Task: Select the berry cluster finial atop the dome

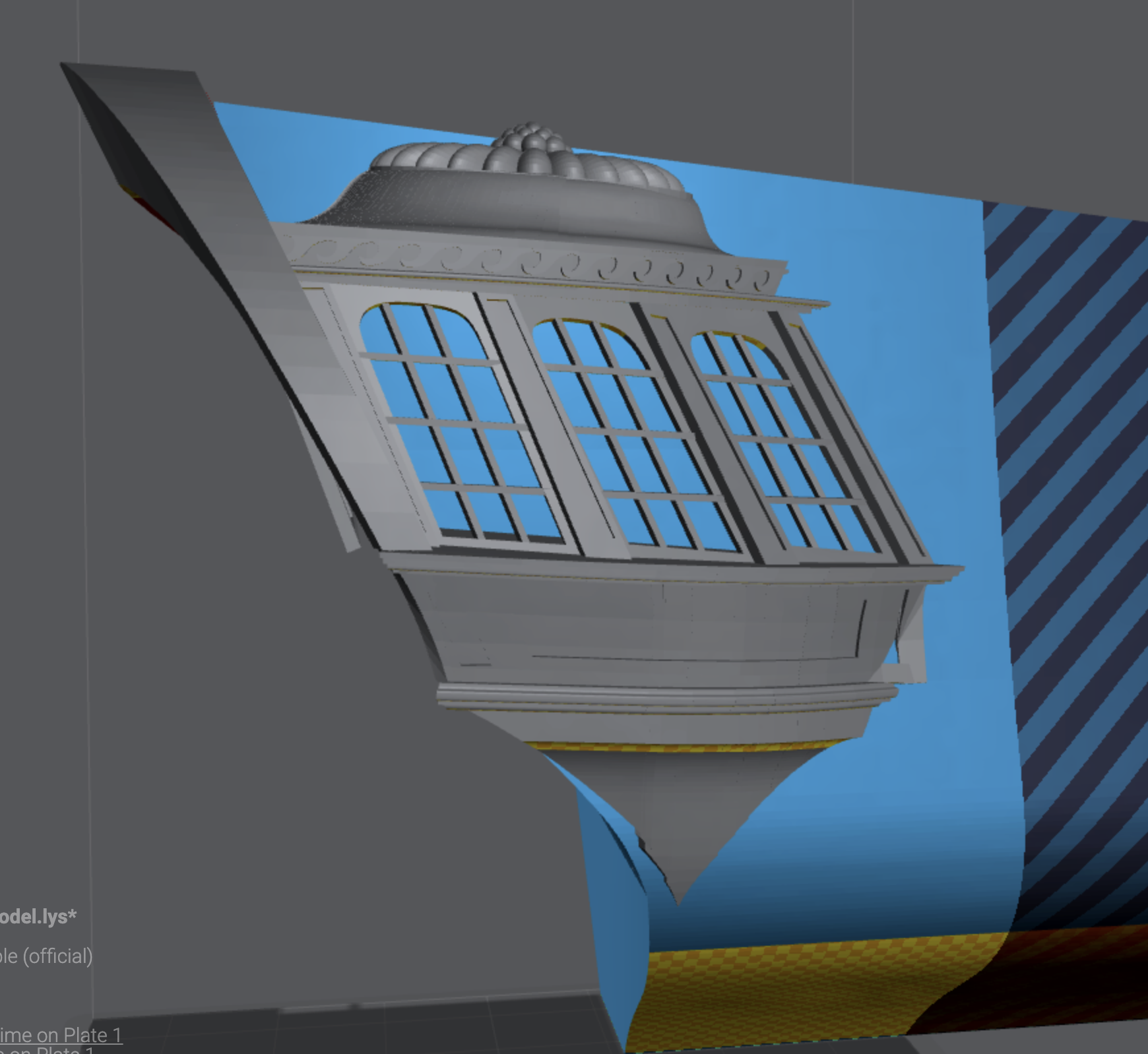Action: tap(529, 139)
